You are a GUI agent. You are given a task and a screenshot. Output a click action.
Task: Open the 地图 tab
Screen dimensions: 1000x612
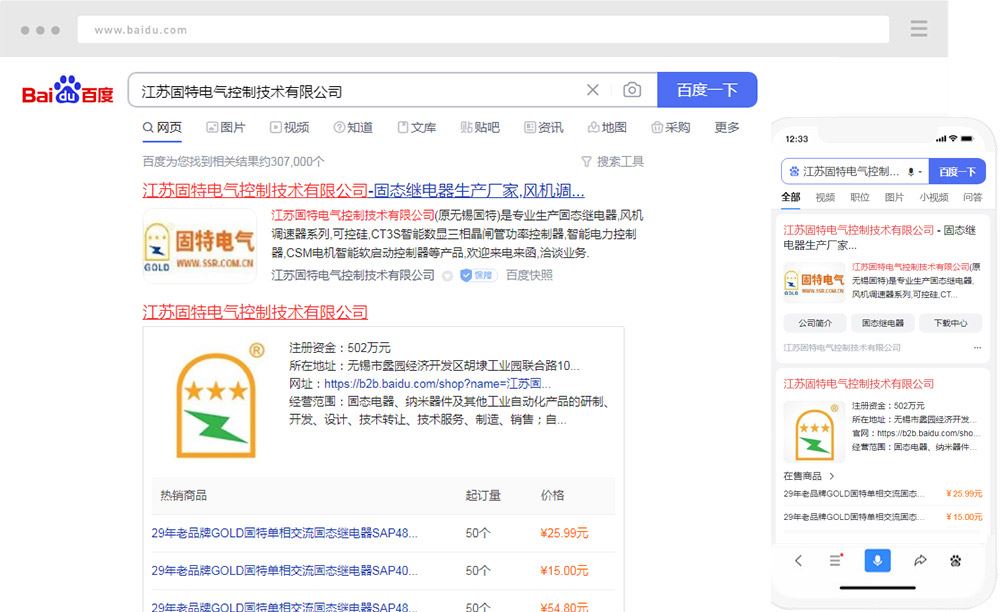pos(607,128)
